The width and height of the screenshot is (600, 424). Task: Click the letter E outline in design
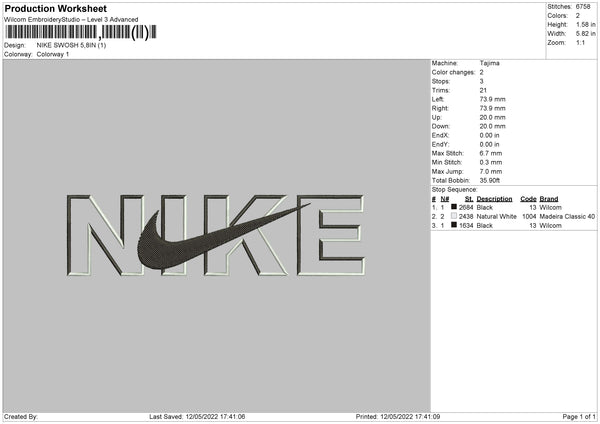pyautogui.click(x=331, y=235)
